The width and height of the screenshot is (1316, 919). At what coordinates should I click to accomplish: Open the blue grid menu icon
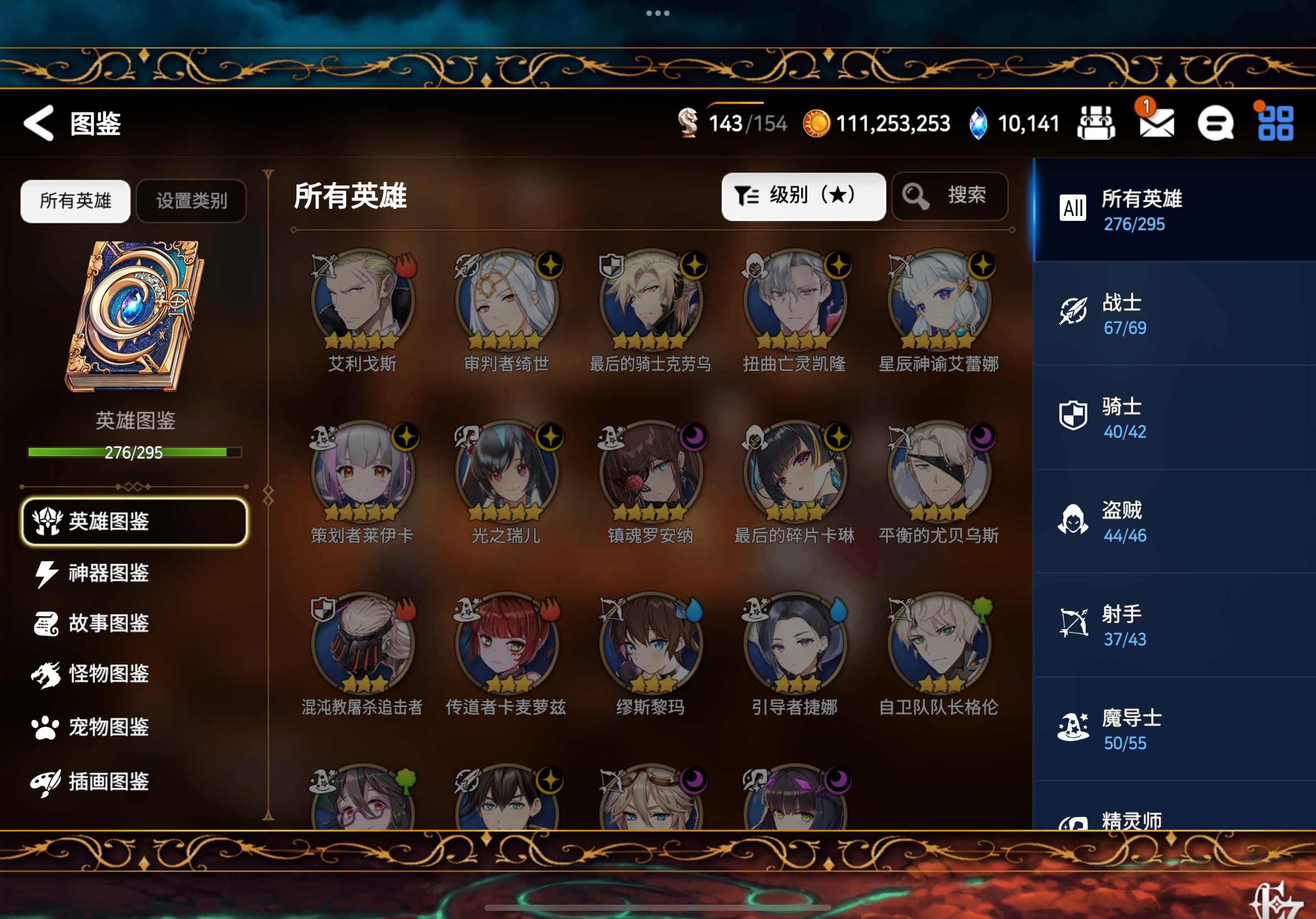(x=1275, y=123)
